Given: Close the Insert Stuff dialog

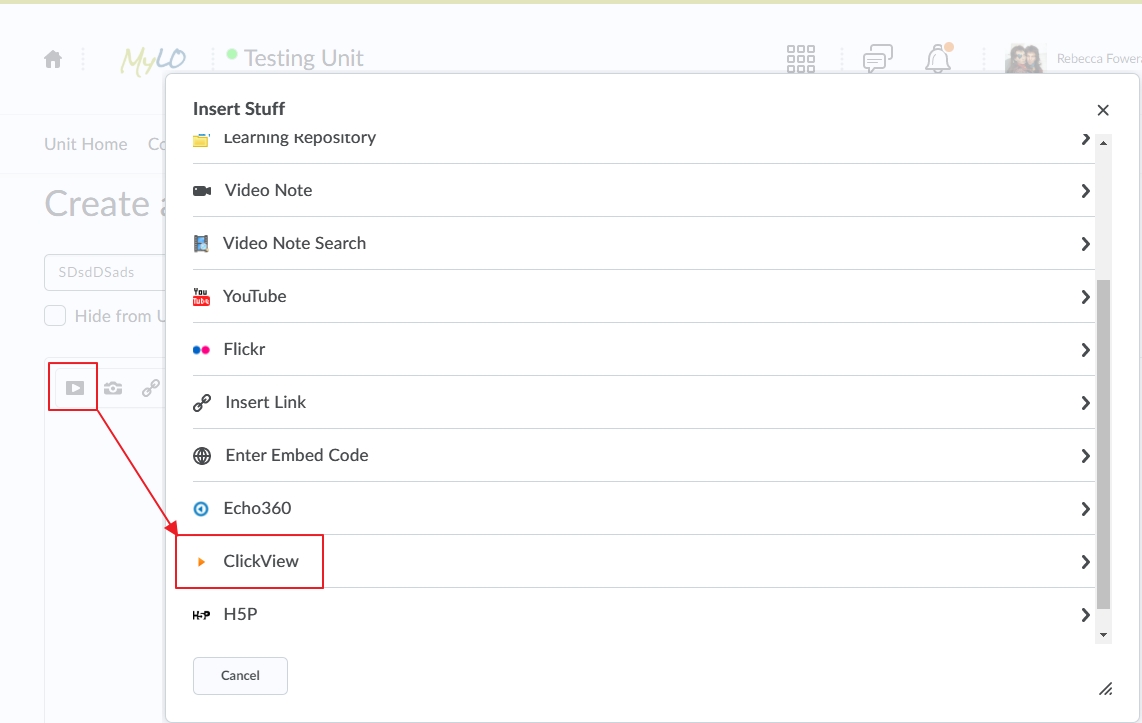Looking at the screenshot, I should [x=1103, y=110].
